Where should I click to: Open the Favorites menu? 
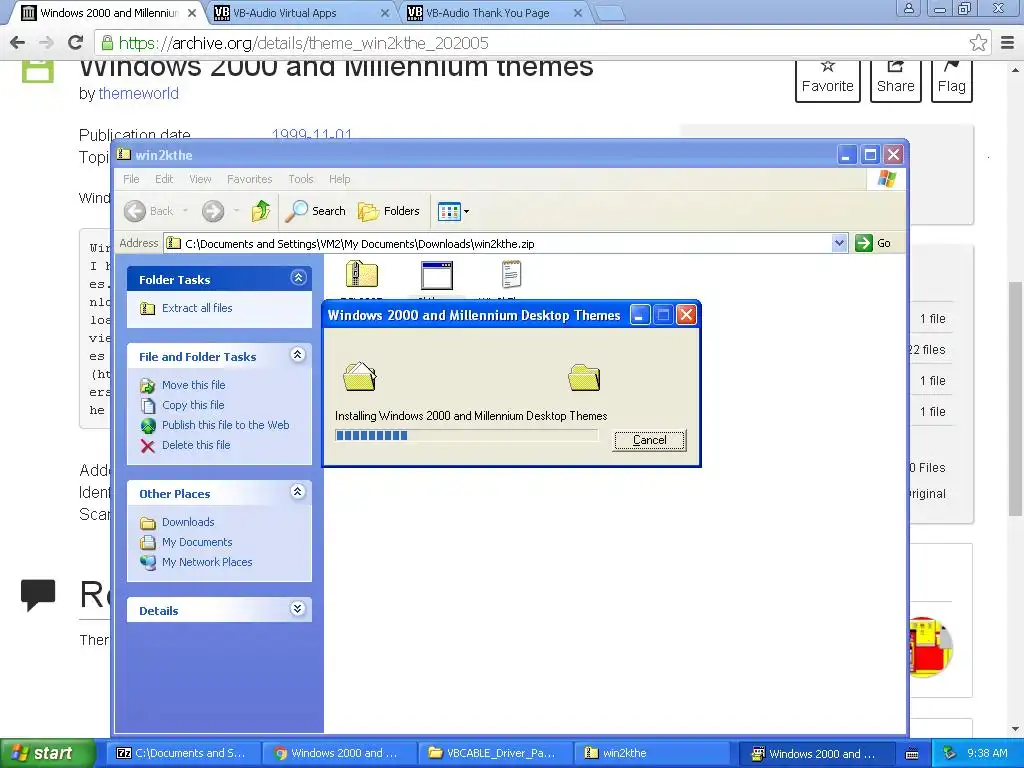tap(249, 179)
